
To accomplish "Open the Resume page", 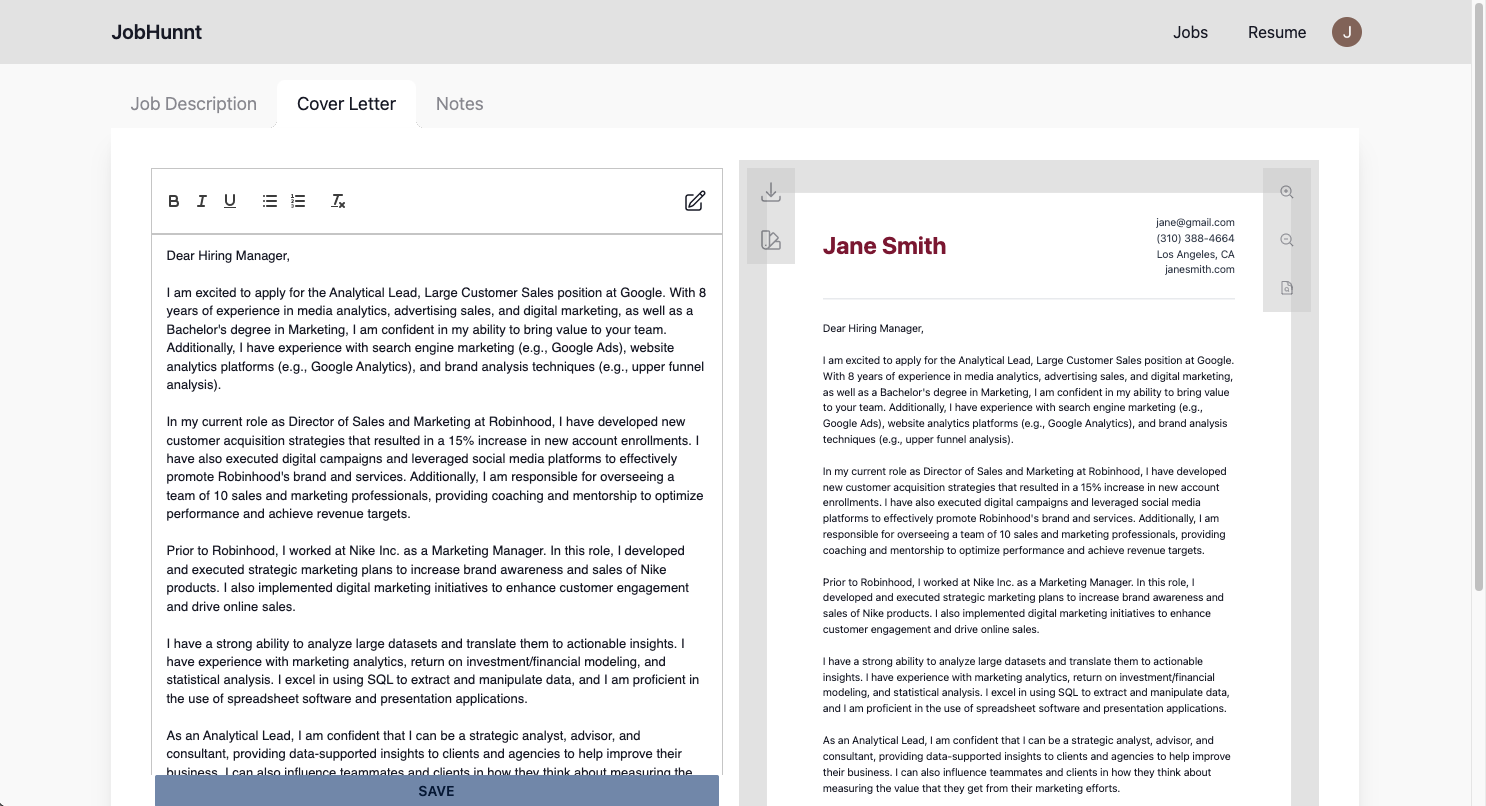I will click(x=1277, y=32).
